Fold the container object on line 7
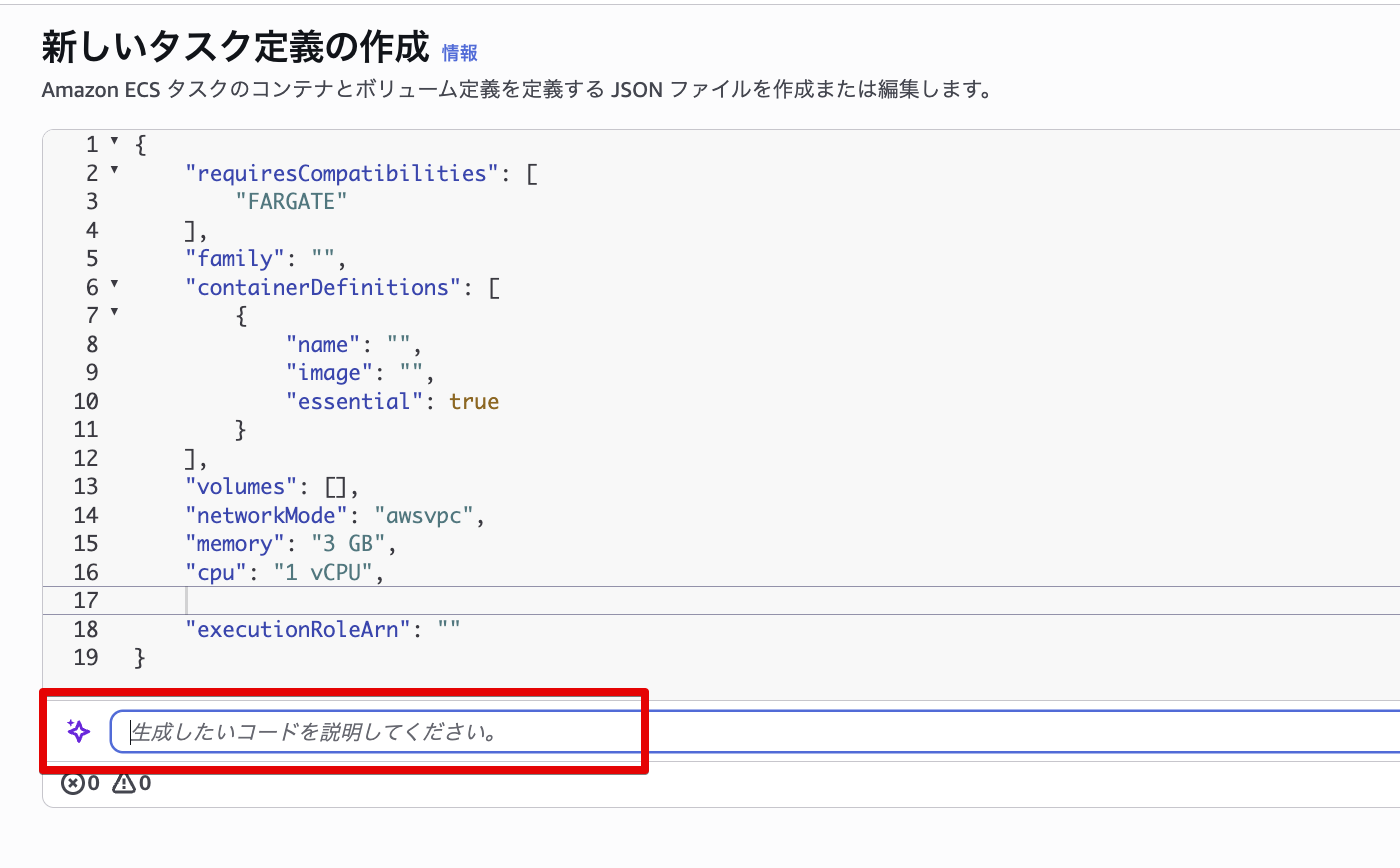The height and width of the screenshot is (868, 1400). point(114,313)
